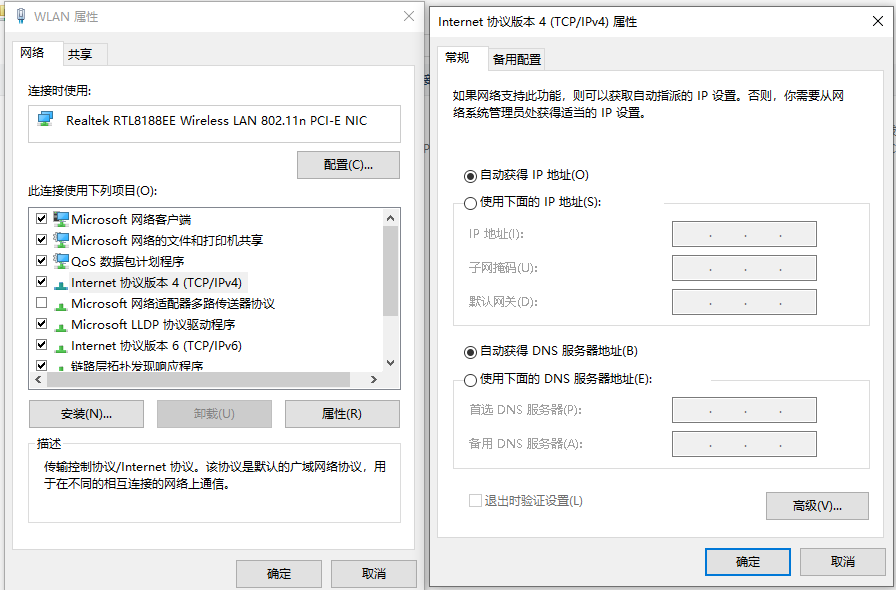This screenshot has width=896, height=590.
Task: Click 确定 in WLAN 属性 dialog
Action: coord(279,573)
